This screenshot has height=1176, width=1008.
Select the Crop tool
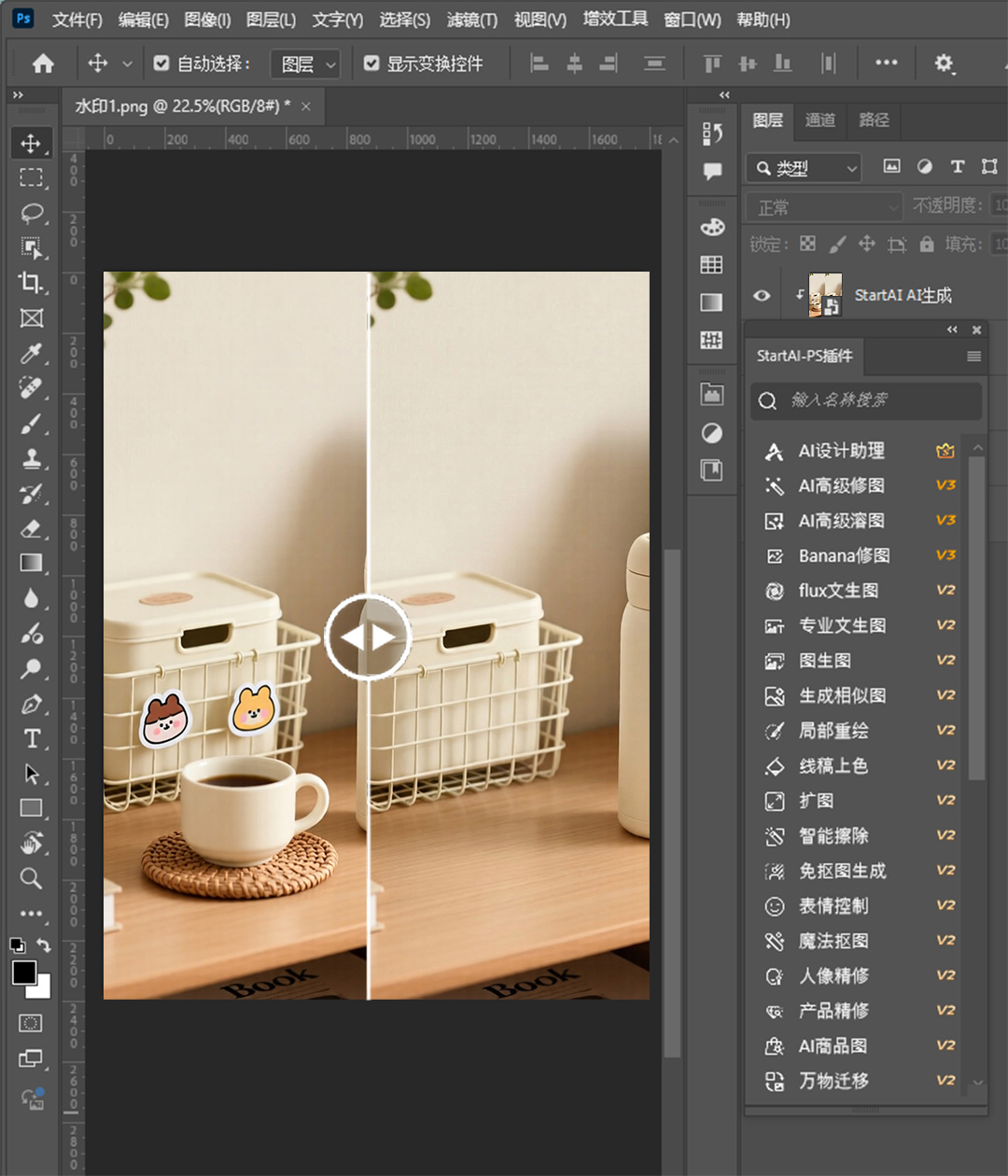pos(32,283)
